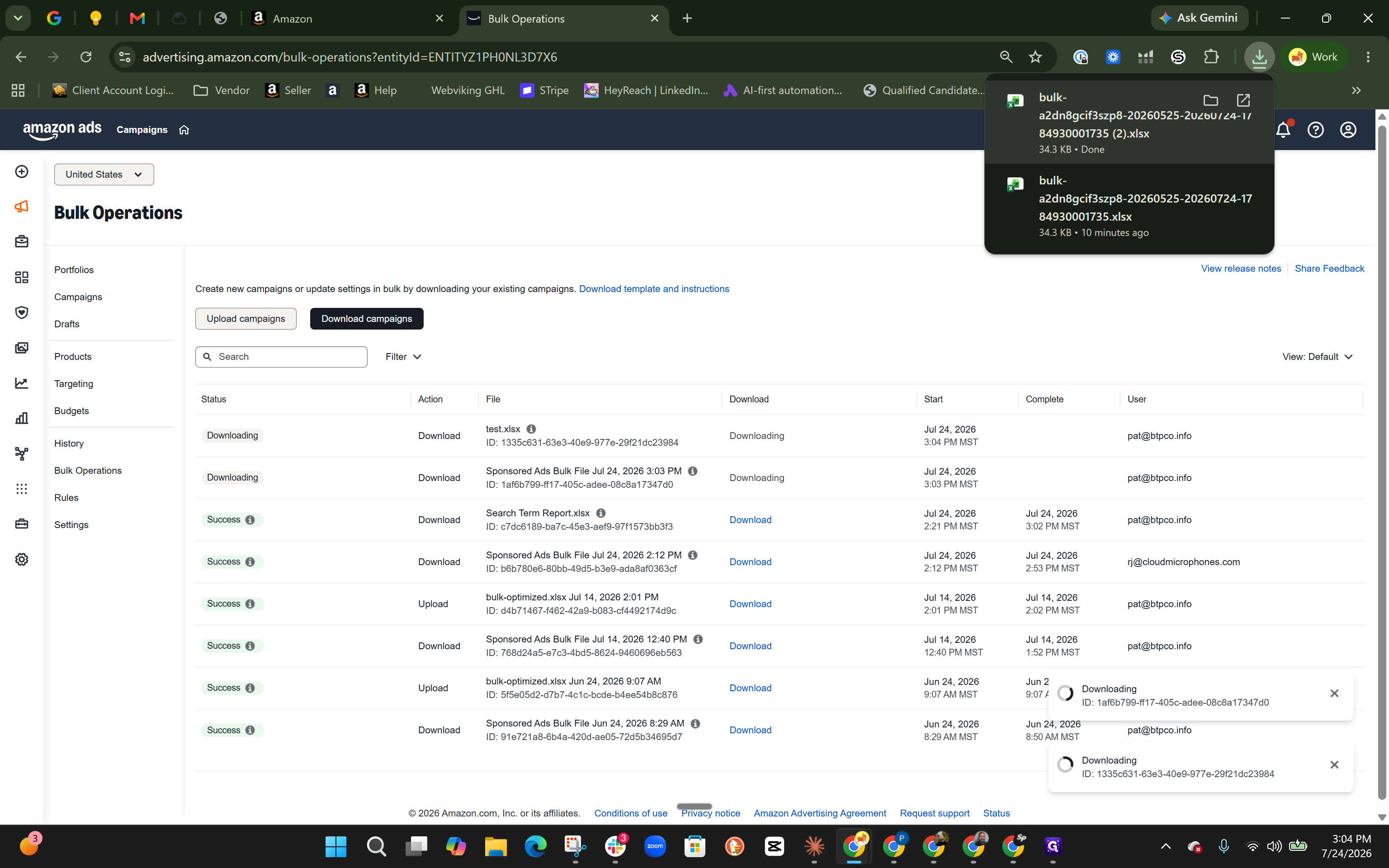The width and height of the screenshot is (1389, 868).
Task: Open Rules in side menu
Action: pos(66,498)
